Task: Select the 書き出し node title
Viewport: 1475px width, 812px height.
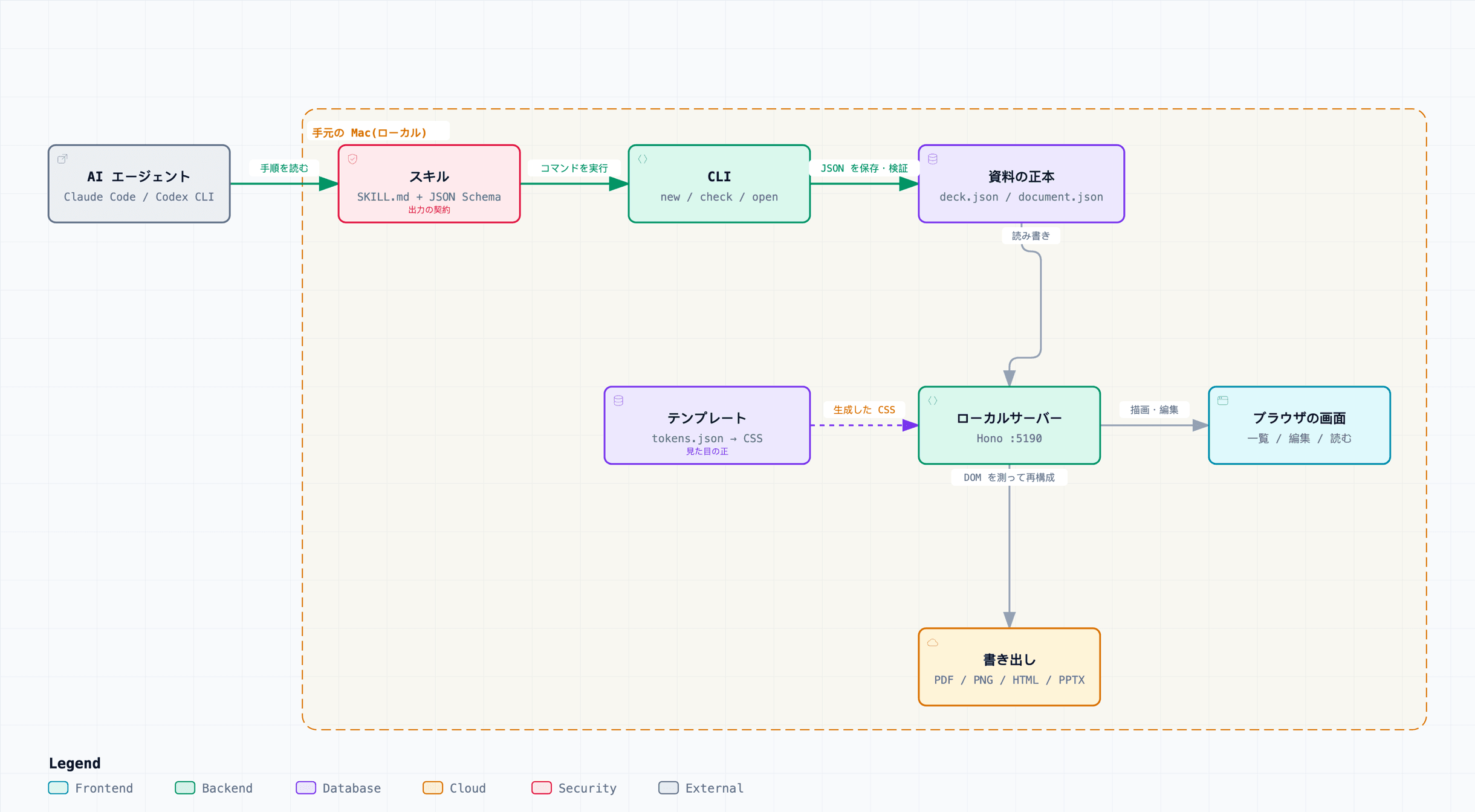Action: pyautogui.click(x=1010, y=660)
